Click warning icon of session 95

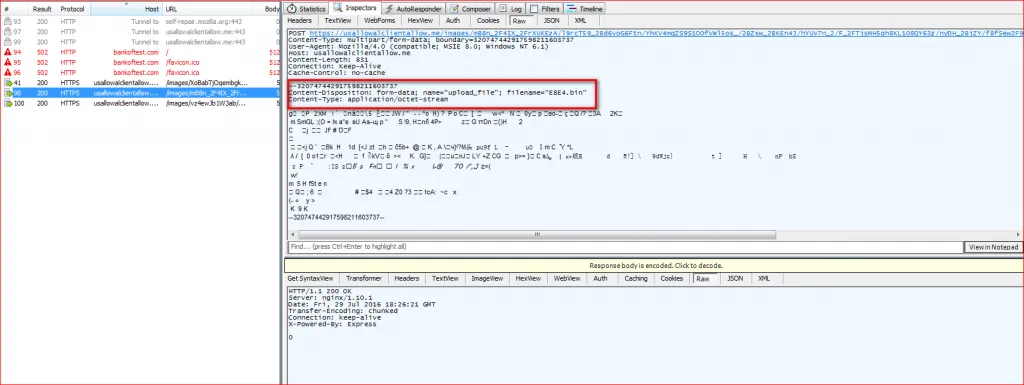pyautogui.click(x=8, y=63)
